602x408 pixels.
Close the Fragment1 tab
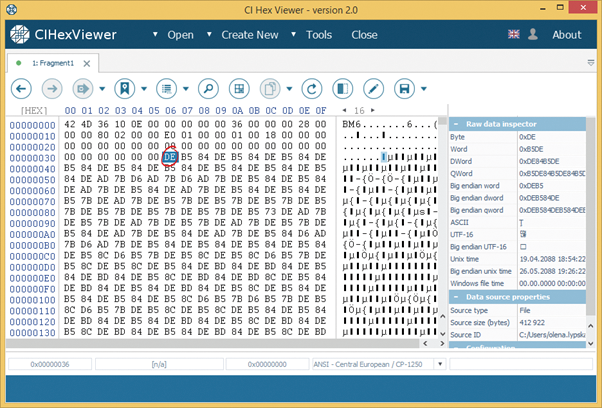[x=87, y=64]
